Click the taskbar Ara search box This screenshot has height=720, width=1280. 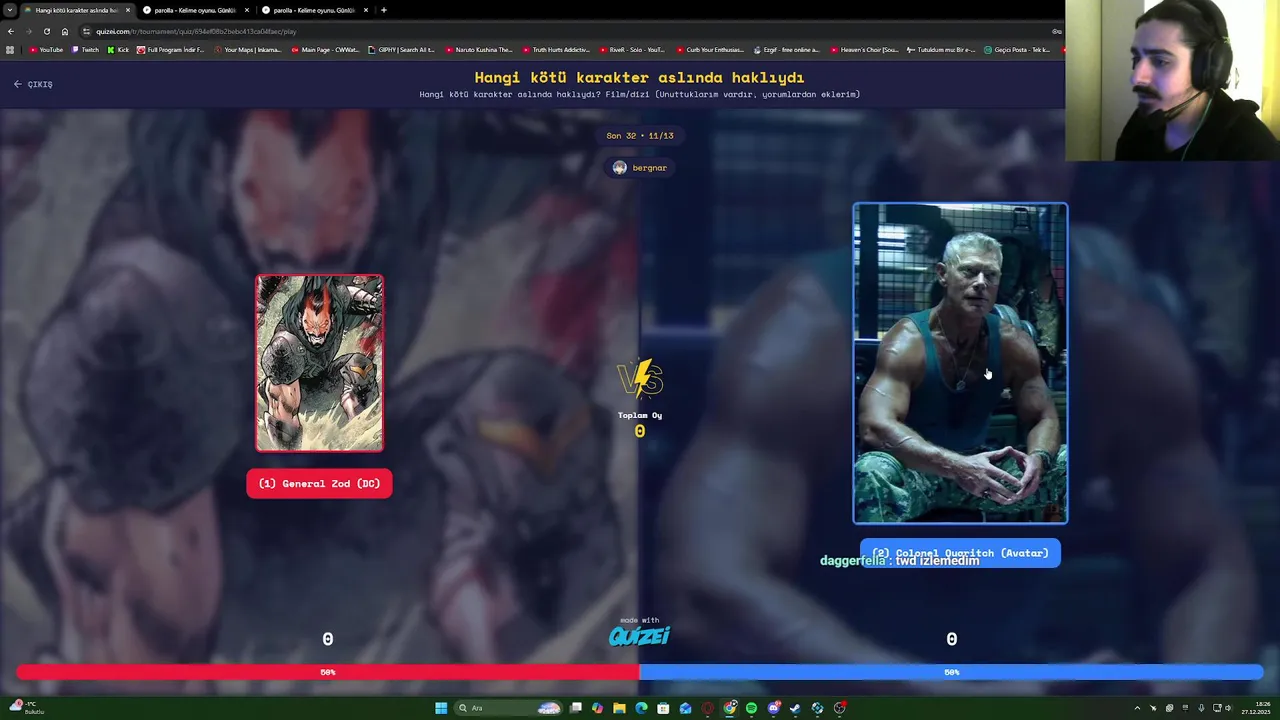click(508, 708)
